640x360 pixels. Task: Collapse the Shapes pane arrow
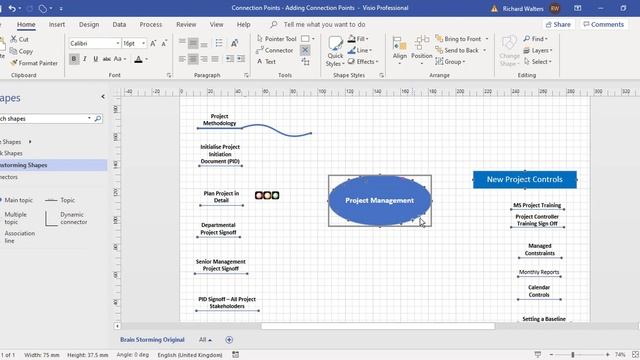point(103,97)
